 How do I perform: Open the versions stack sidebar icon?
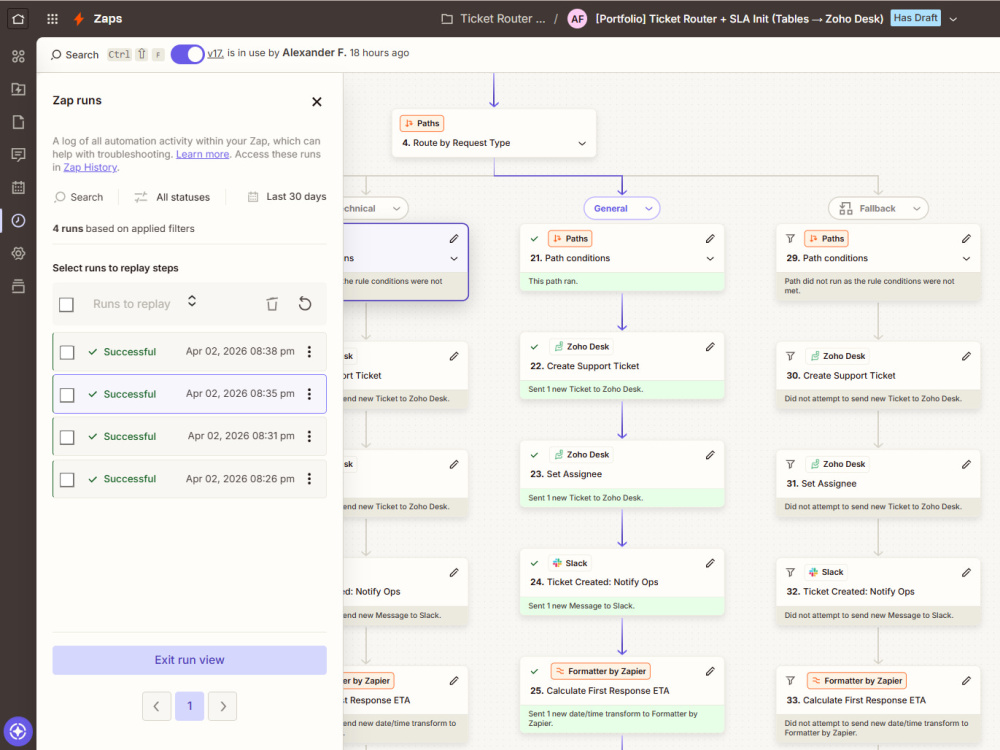[18, 286]
